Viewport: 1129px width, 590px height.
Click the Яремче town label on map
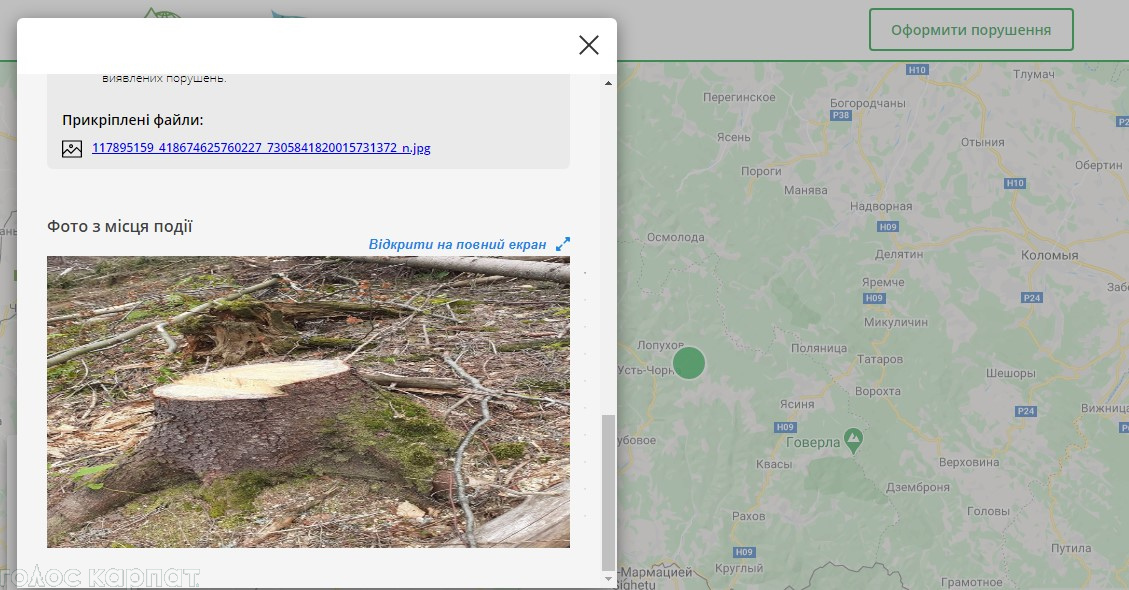tap(883, 283)
